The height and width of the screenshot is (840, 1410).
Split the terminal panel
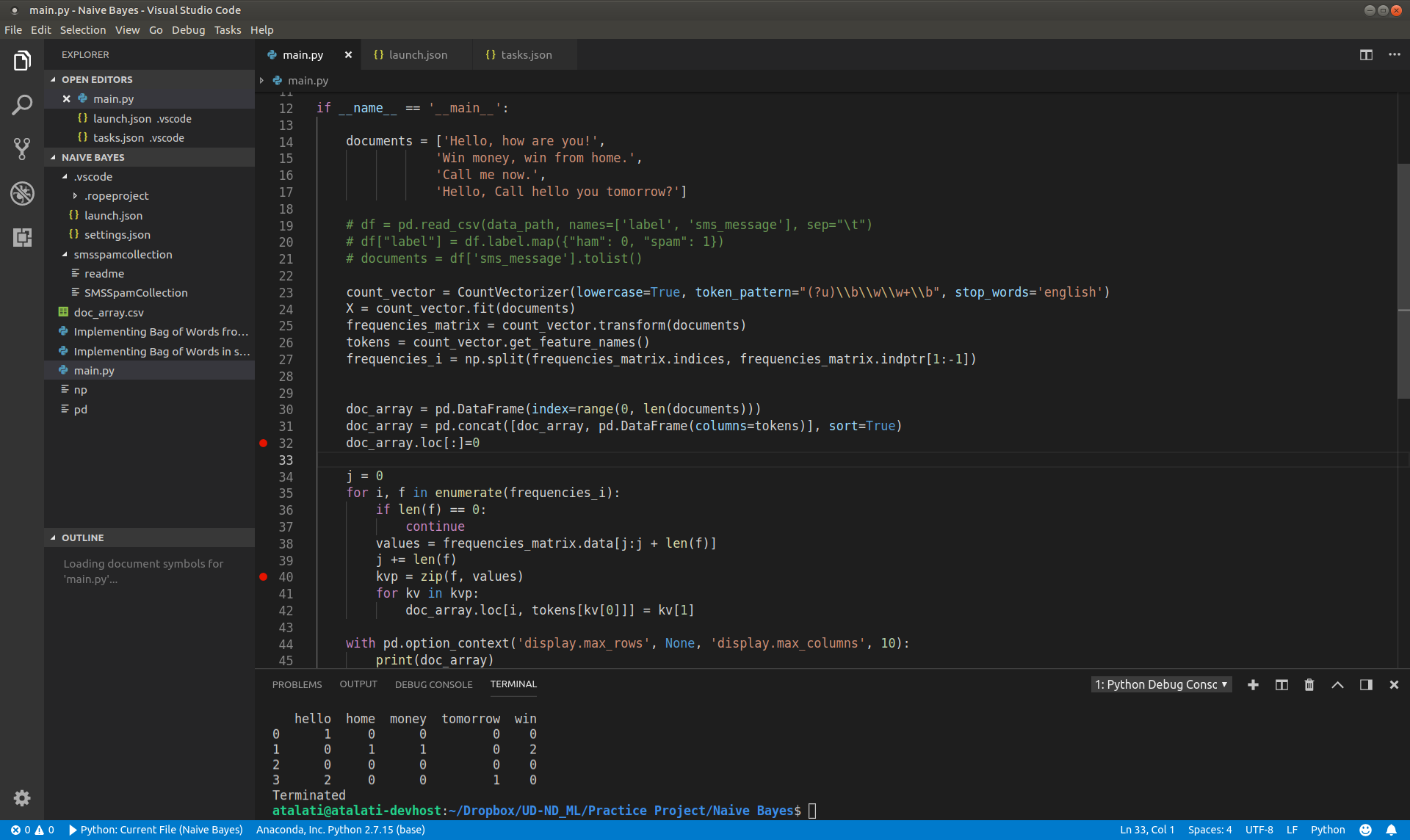[x=1281, y=684]
